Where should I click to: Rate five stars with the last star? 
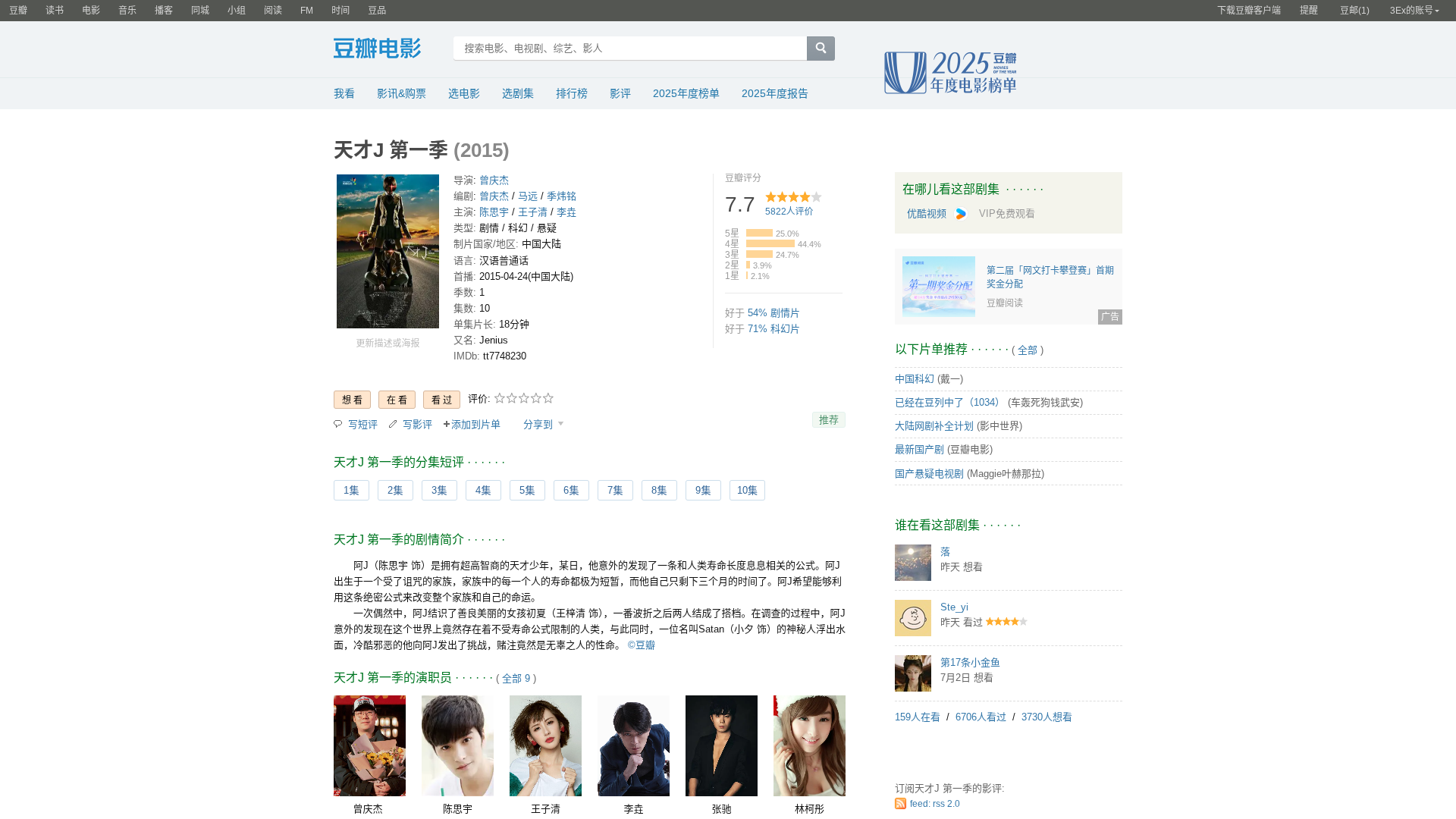(548, 398)
